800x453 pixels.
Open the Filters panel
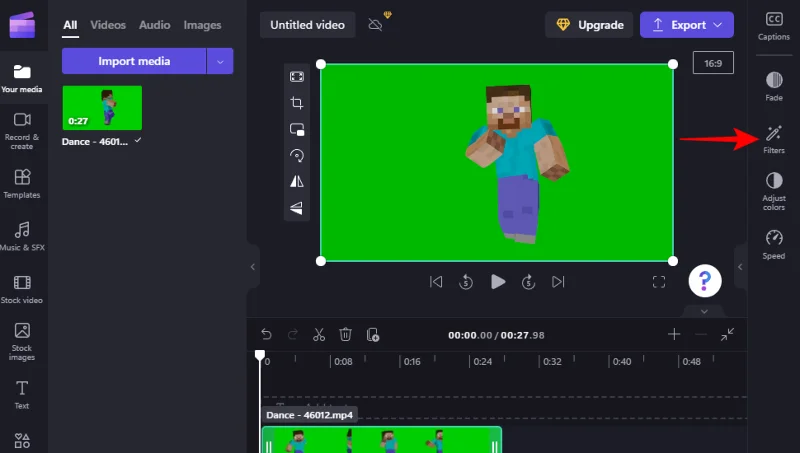point(774,139)
